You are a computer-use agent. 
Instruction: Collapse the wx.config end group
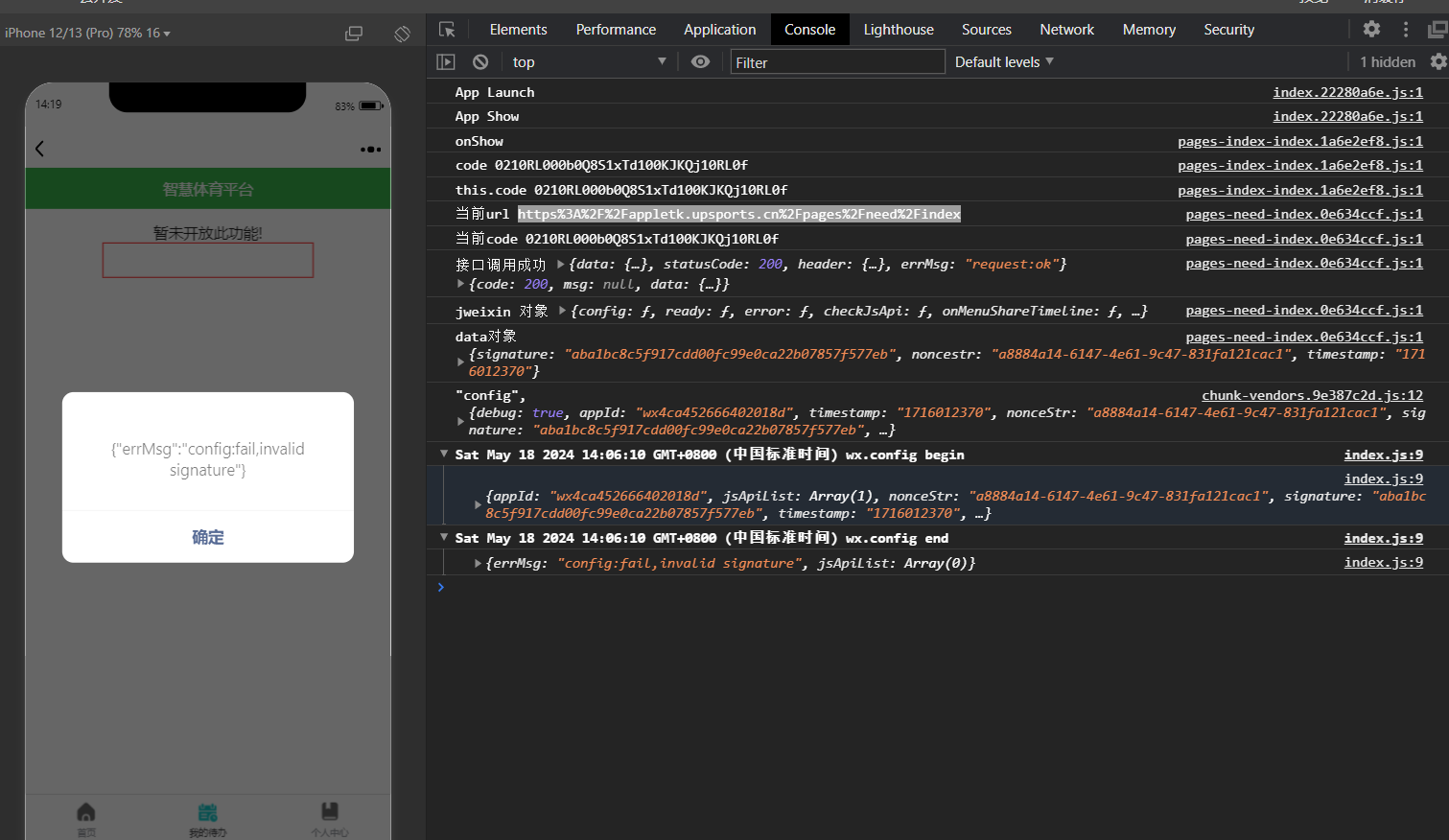444,537
